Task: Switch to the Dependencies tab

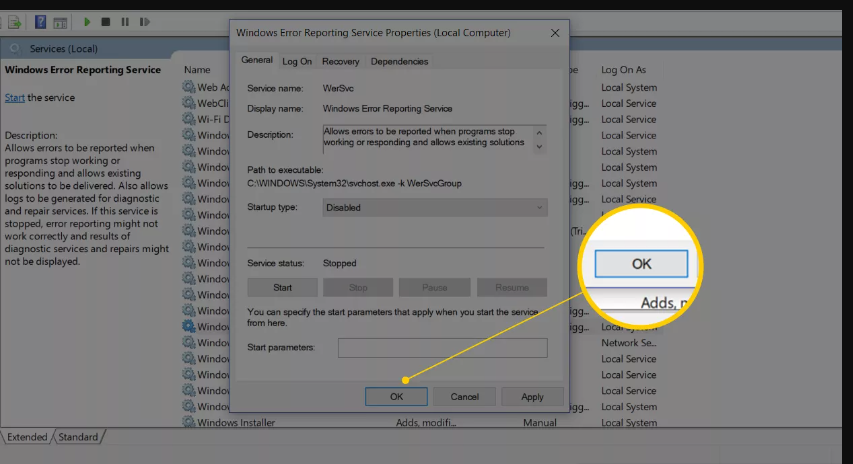Action: point(399,61)
